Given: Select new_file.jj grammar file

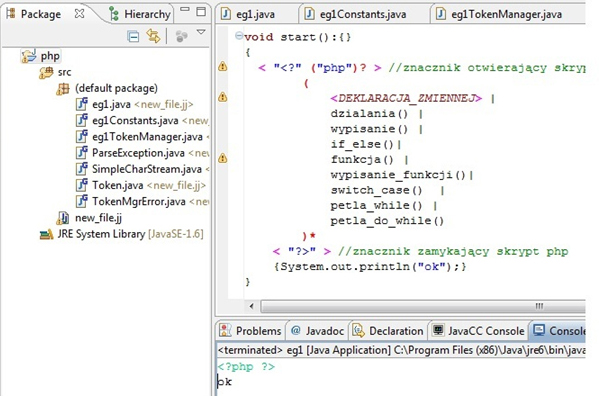Looking at the screenshot, I should (98, 218).
